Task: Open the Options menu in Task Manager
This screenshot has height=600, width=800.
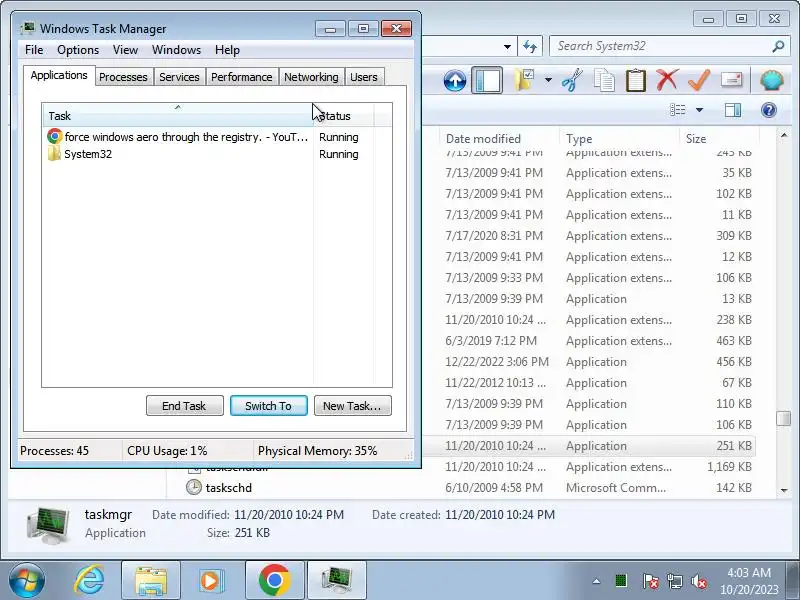Action: (78, 50)
